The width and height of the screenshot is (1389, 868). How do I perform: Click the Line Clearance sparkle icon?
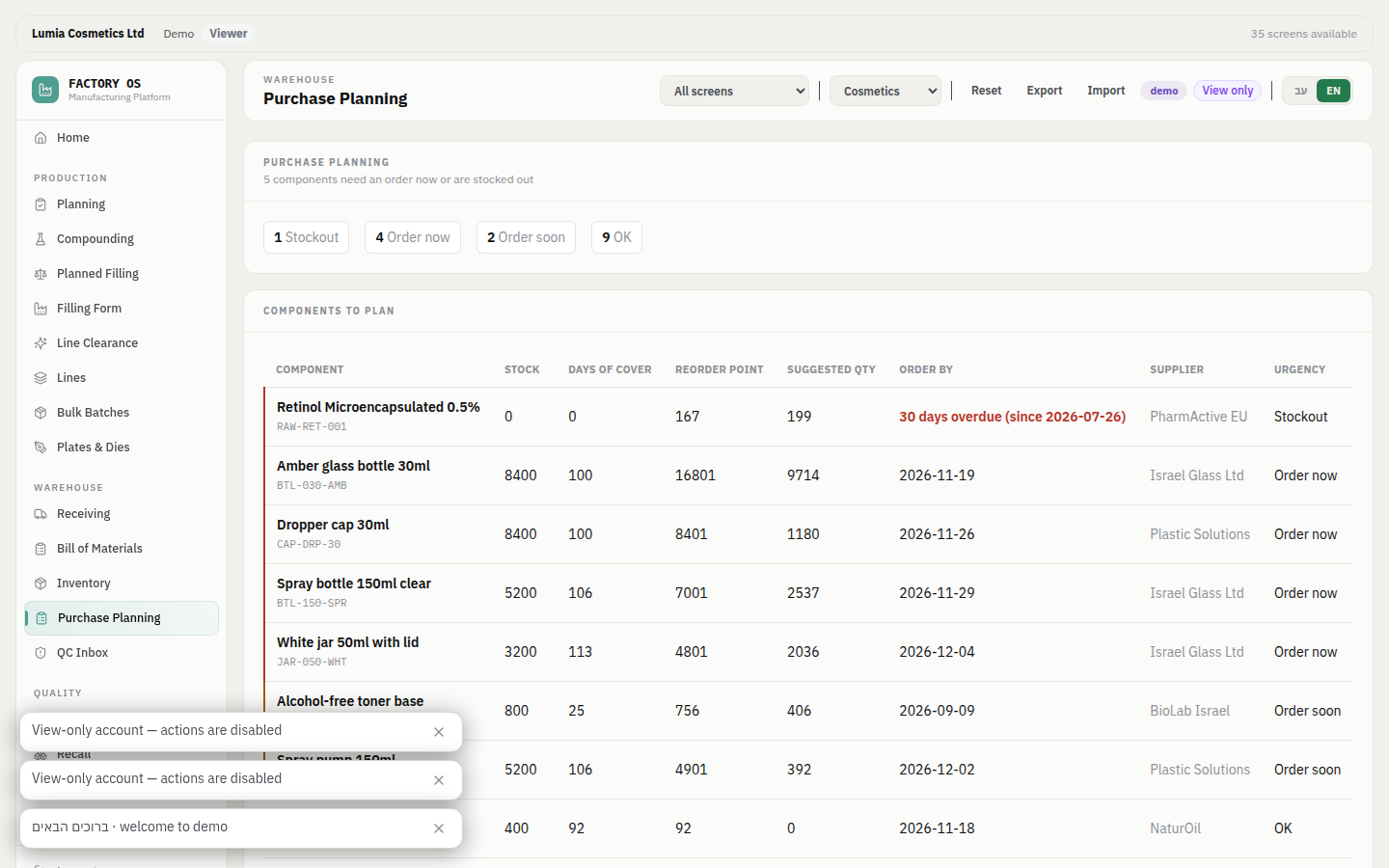[x=41, y=343]
